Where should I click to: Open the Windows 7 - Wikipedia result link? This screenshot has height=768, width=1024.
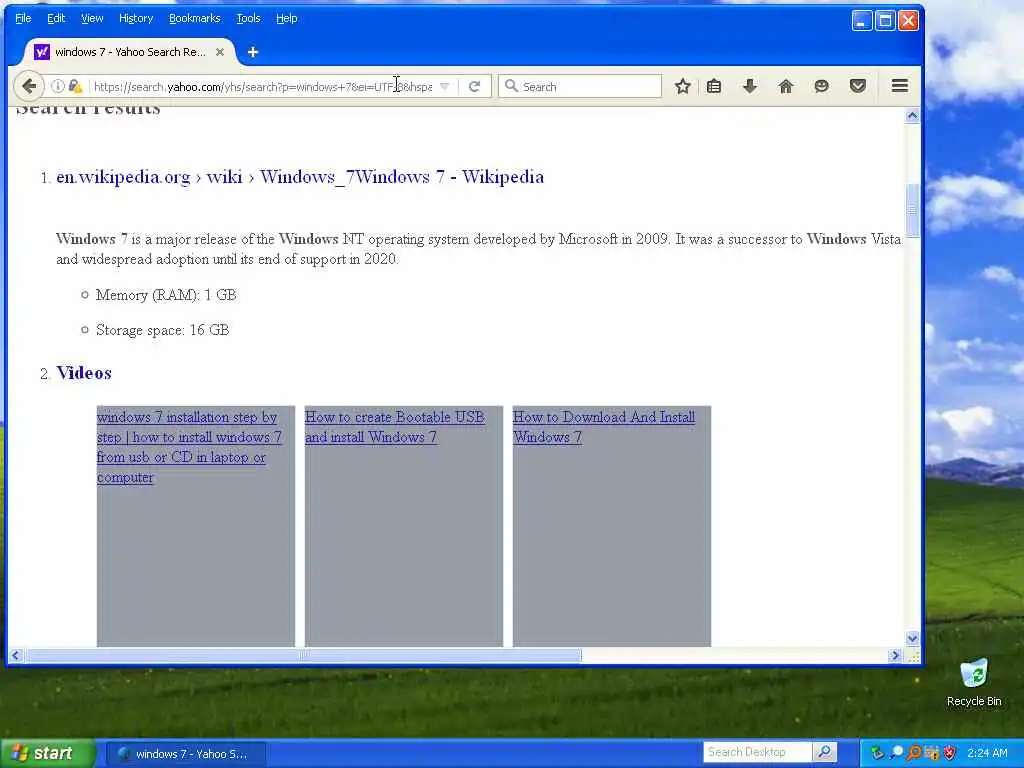pos(300,177)
